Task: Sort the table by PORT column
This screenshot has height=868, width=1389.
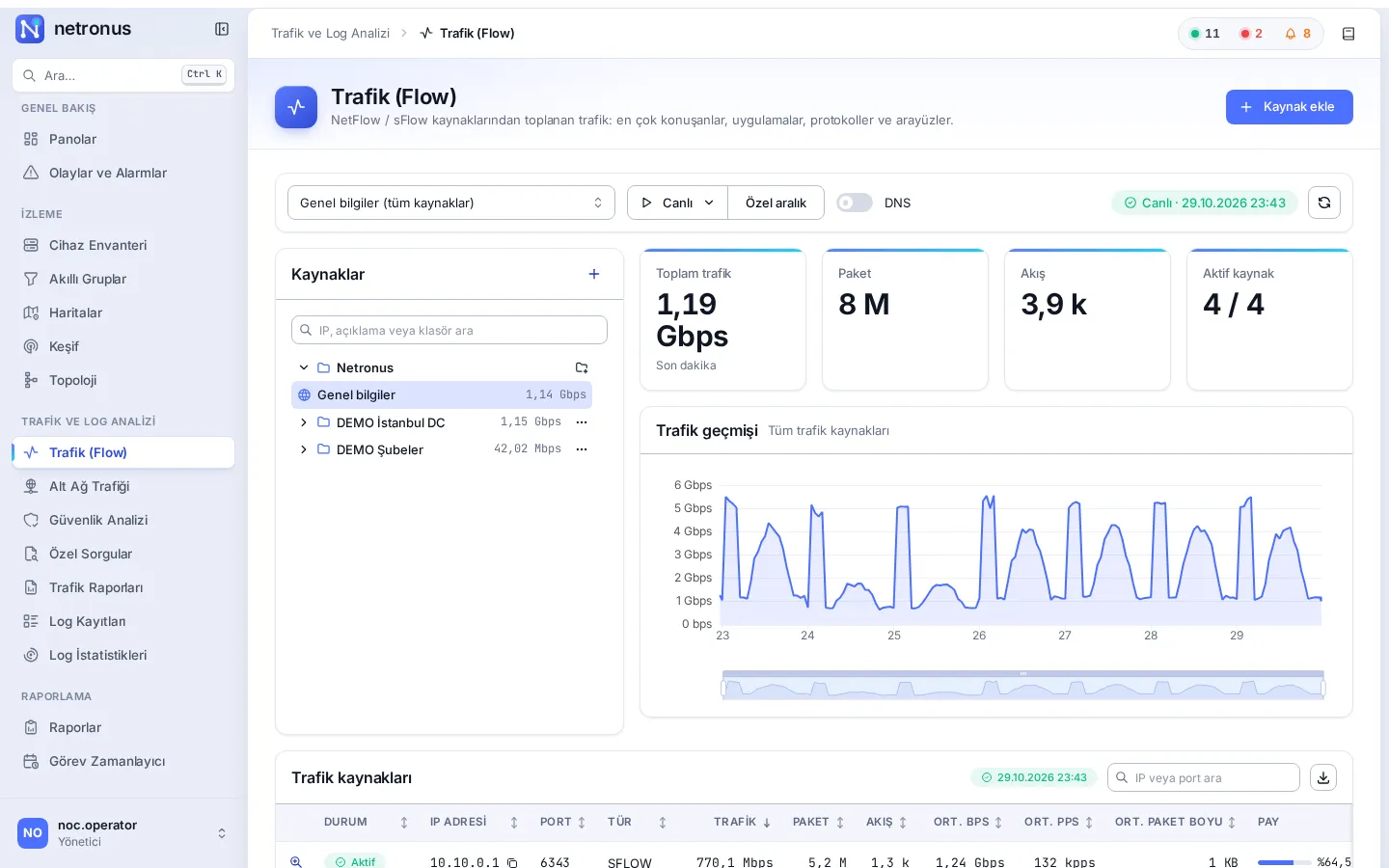Action: pos(562,822)
